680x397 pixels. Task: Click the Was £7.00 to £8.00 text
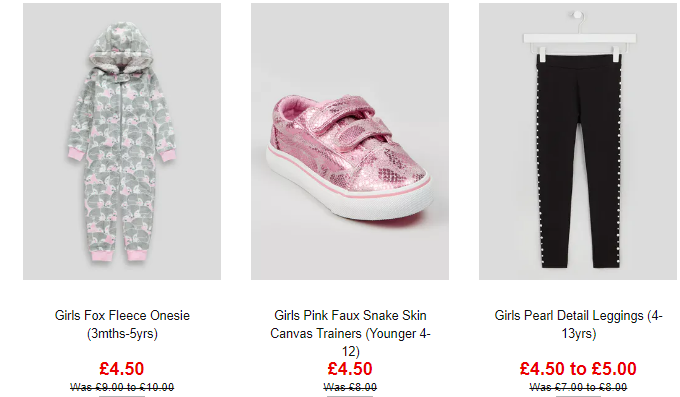click(x=578, y=387)
